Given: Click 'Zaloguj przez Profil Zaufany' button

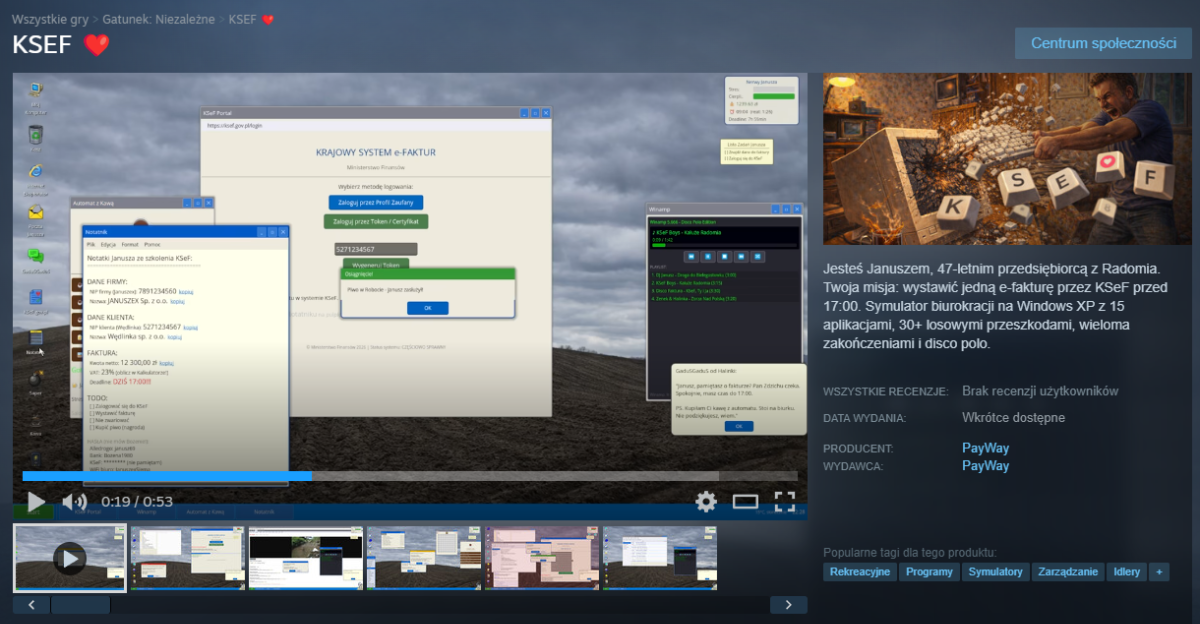Looking at the screenshot, I should click(376, 202).
